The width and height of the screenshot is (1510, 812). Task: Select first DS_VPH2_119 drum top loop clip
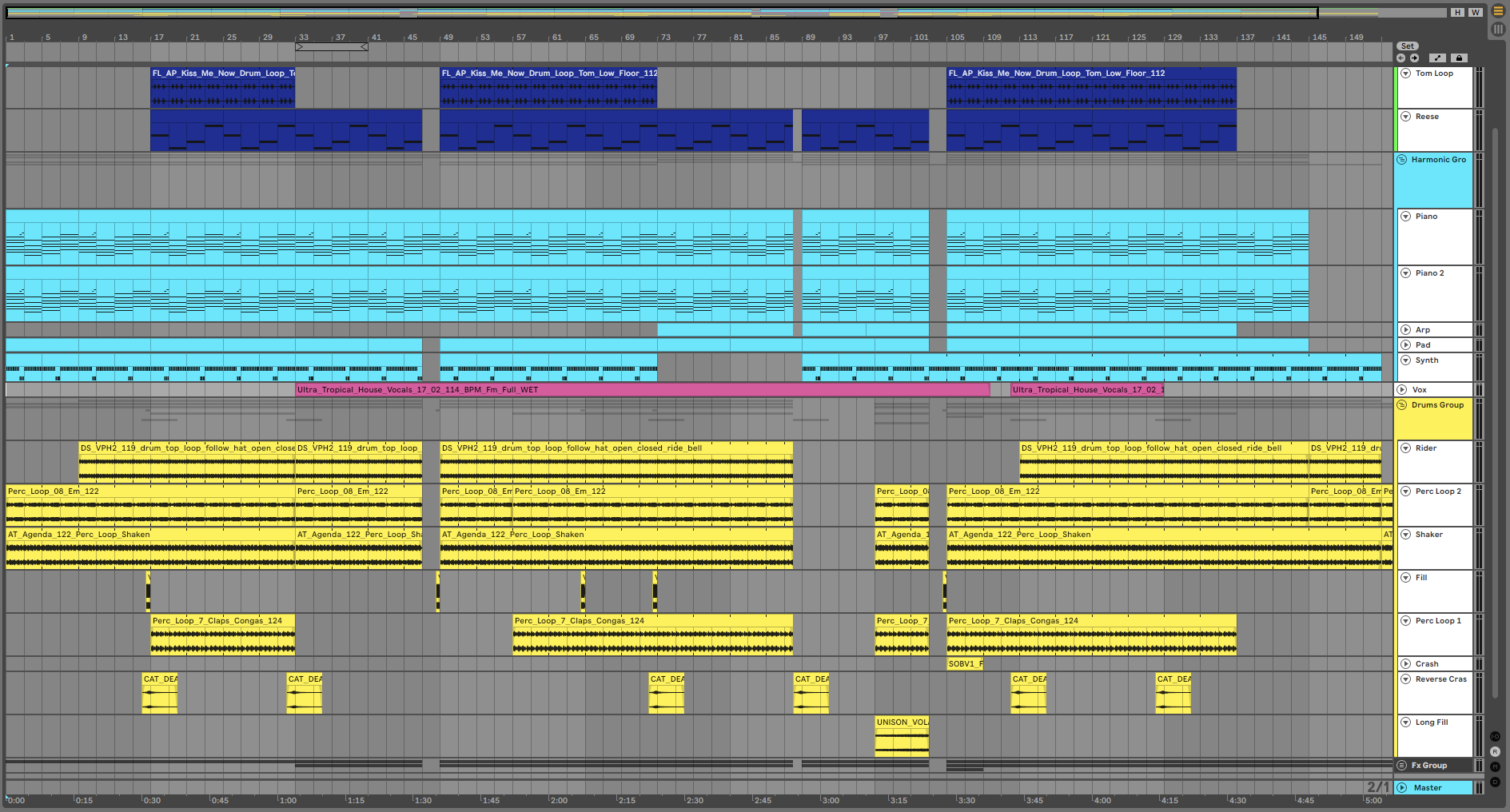coord(187,462)
